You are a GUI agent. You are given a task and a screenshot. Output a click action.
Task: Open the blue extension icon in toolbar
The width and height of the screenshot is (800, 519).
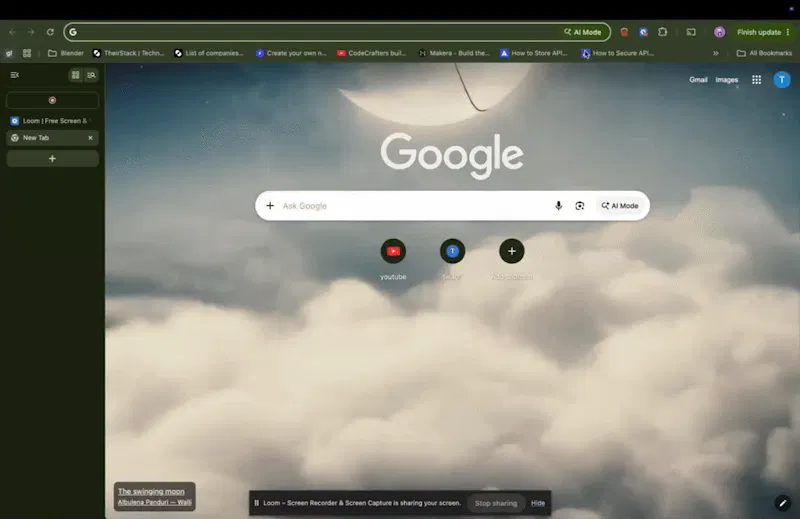[x=643, y=32]
